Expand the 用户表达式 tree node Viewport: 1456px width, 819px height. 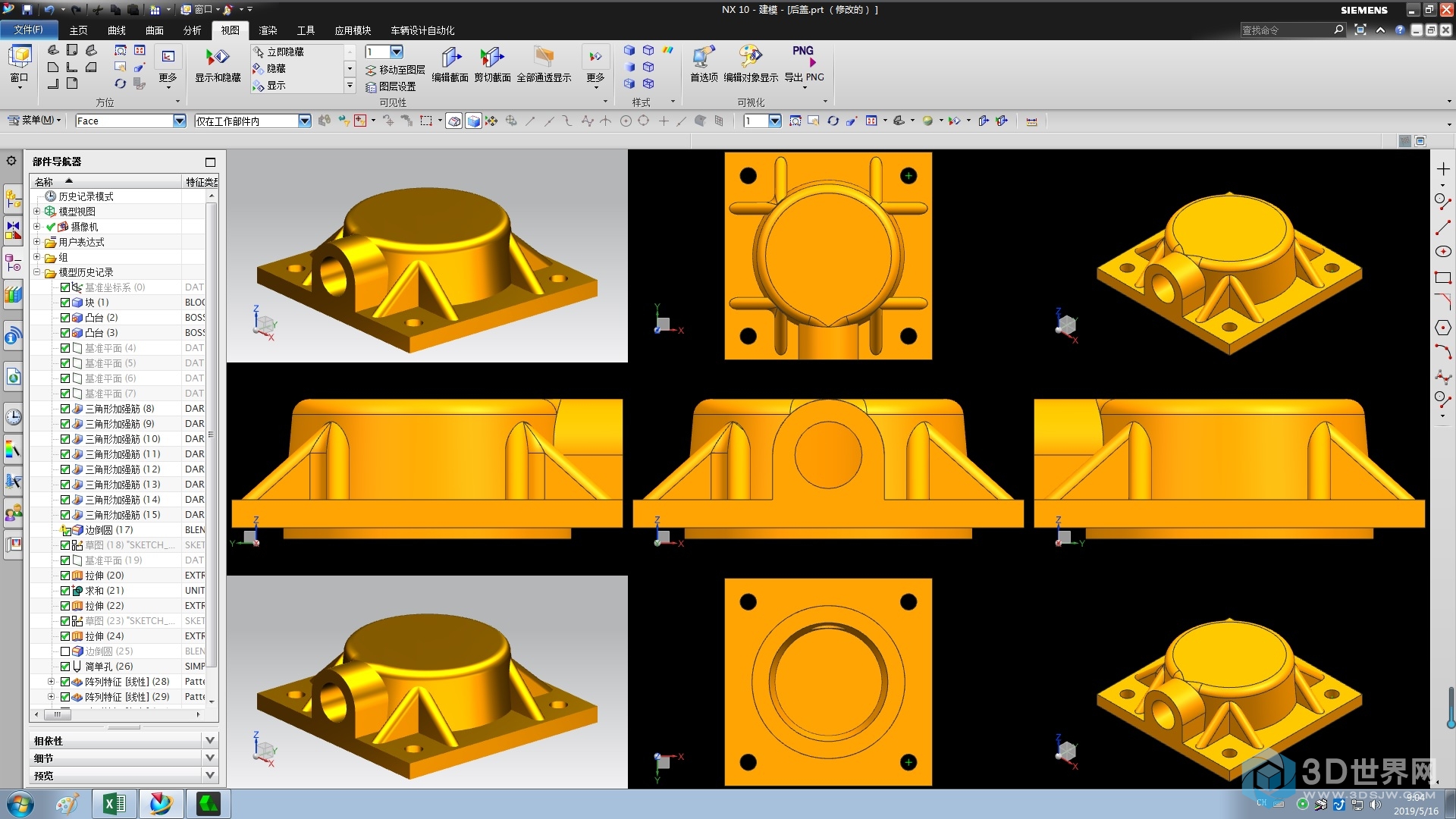pyautogui.click(x=36, y=242)
